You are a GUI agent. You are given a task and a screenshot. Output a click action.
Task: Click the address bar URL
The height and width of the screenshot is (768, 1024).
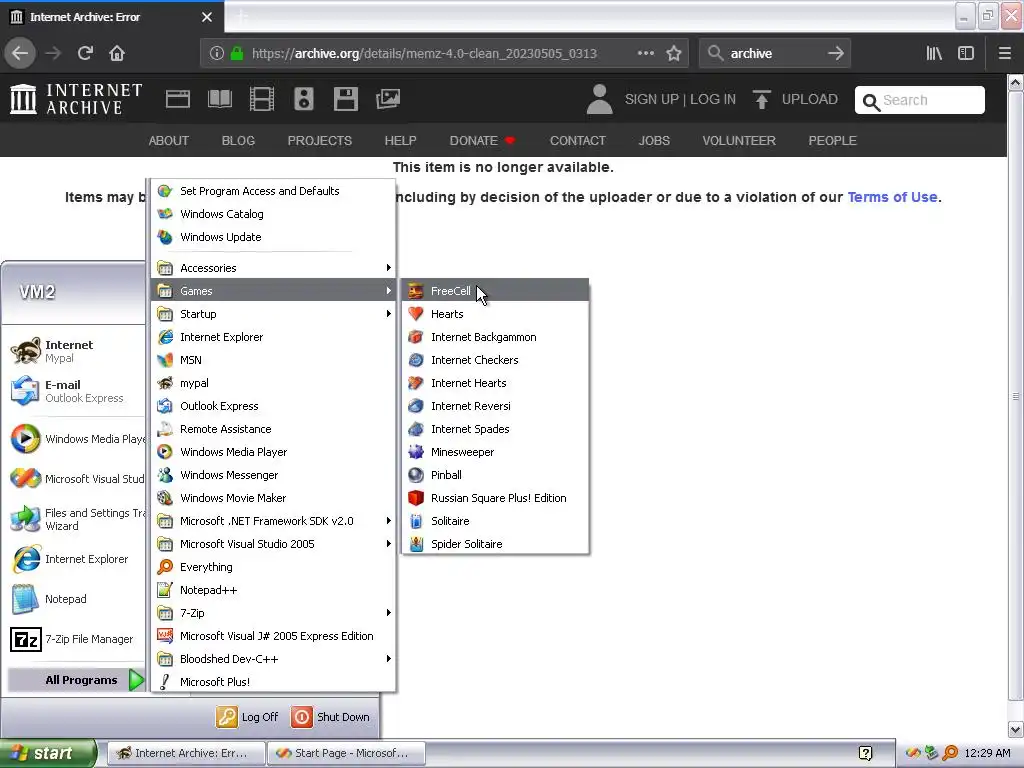[x=424, y=54]
